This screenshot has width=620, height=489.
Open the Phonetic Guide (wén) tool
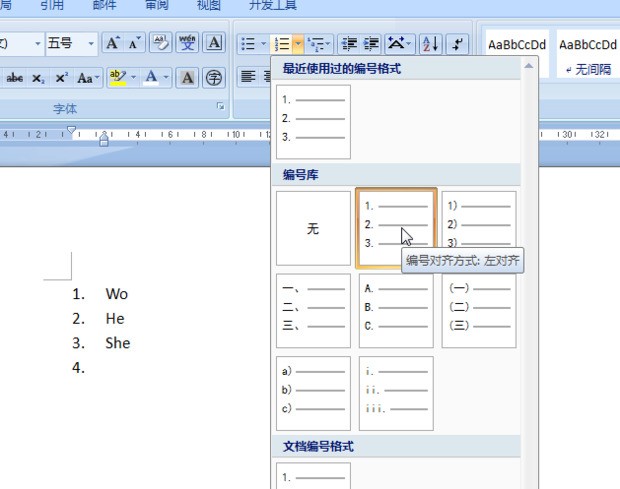point(187,43)
